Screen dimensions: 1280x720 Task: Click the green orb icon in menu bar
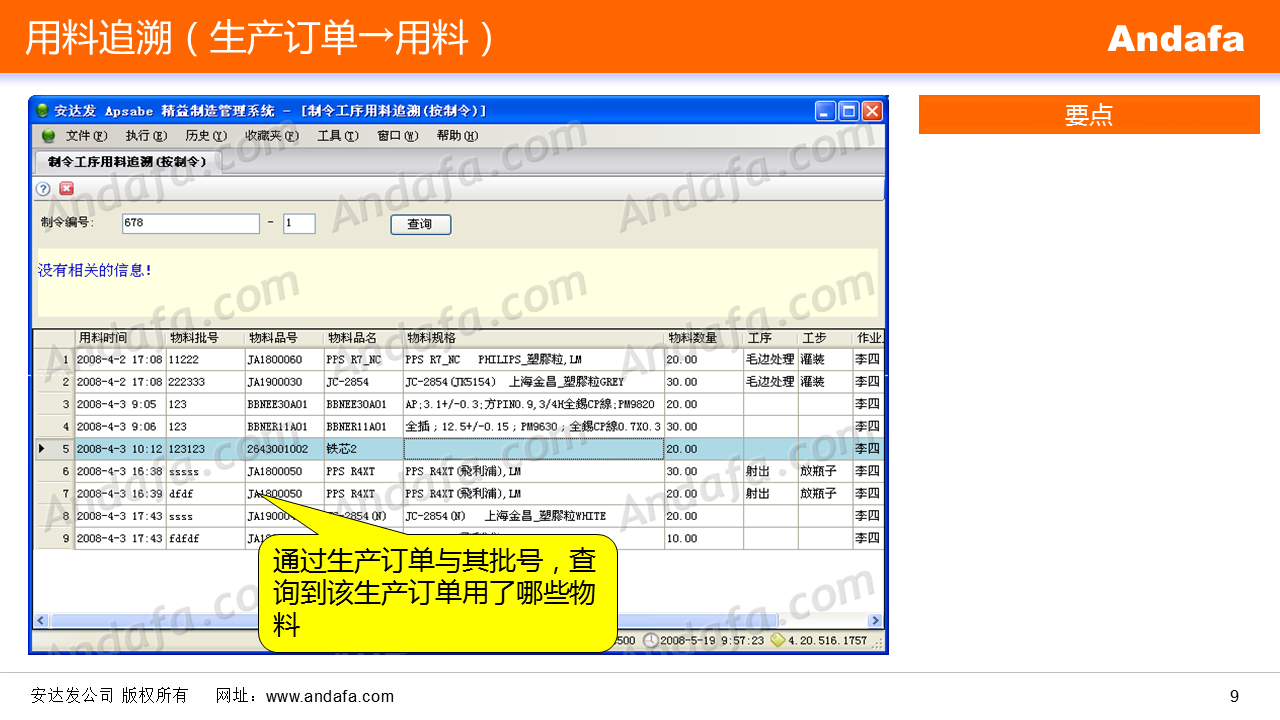[48, 136]
